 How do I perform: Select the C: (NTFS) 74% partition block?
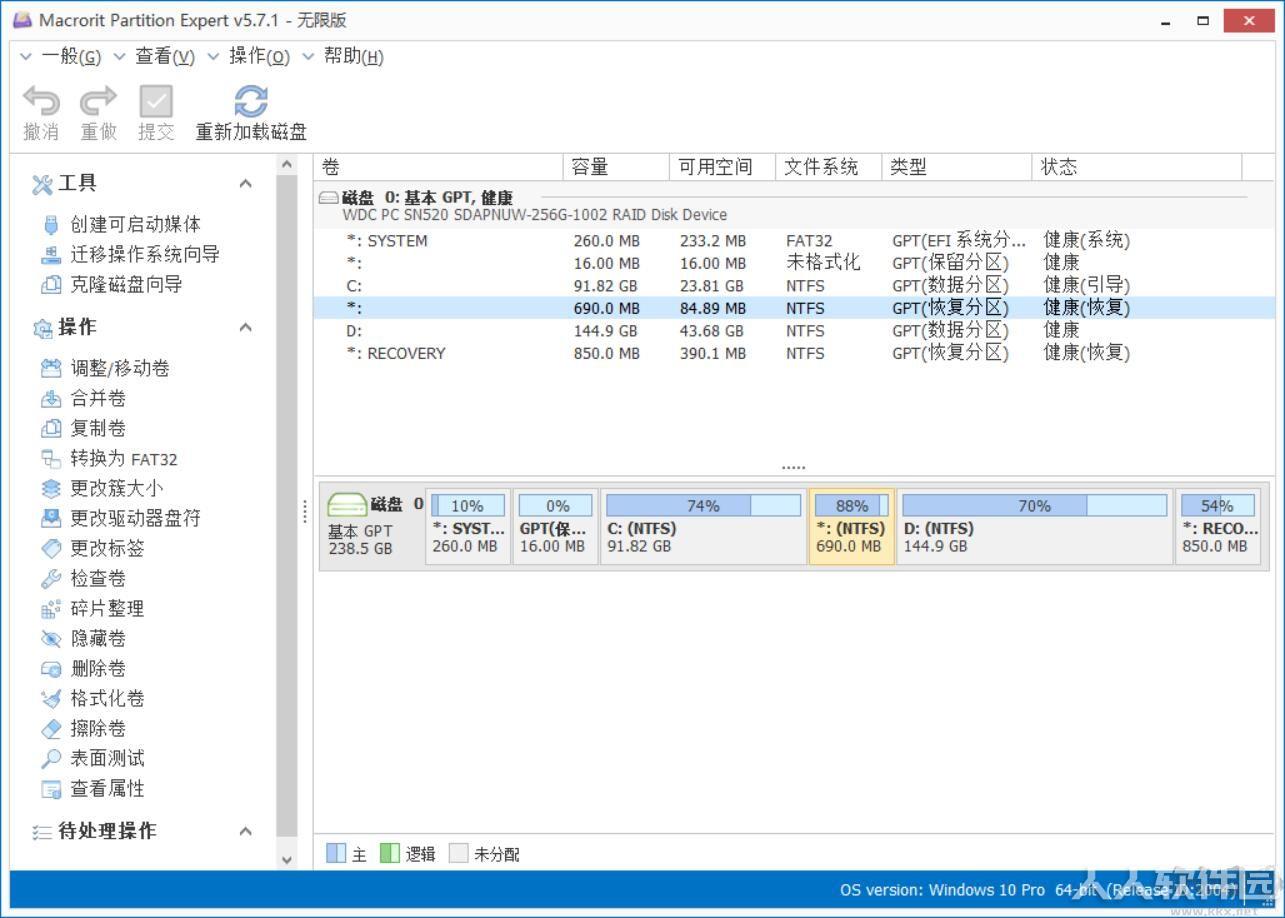703,527
